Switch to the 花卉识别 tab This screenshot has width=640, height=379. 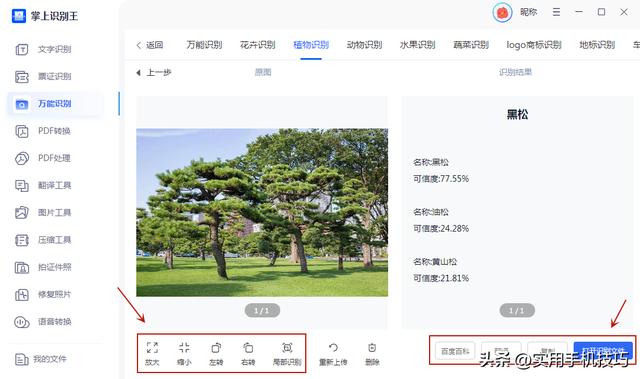point(258,45)
